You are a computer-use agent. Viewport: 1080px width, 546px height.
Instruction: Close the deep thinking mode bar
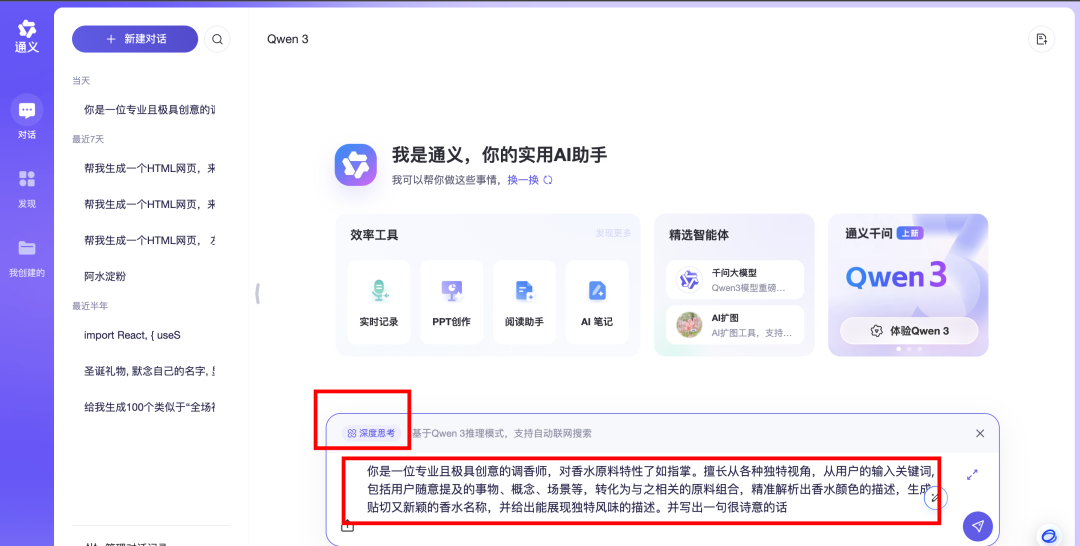click(979, 433)
